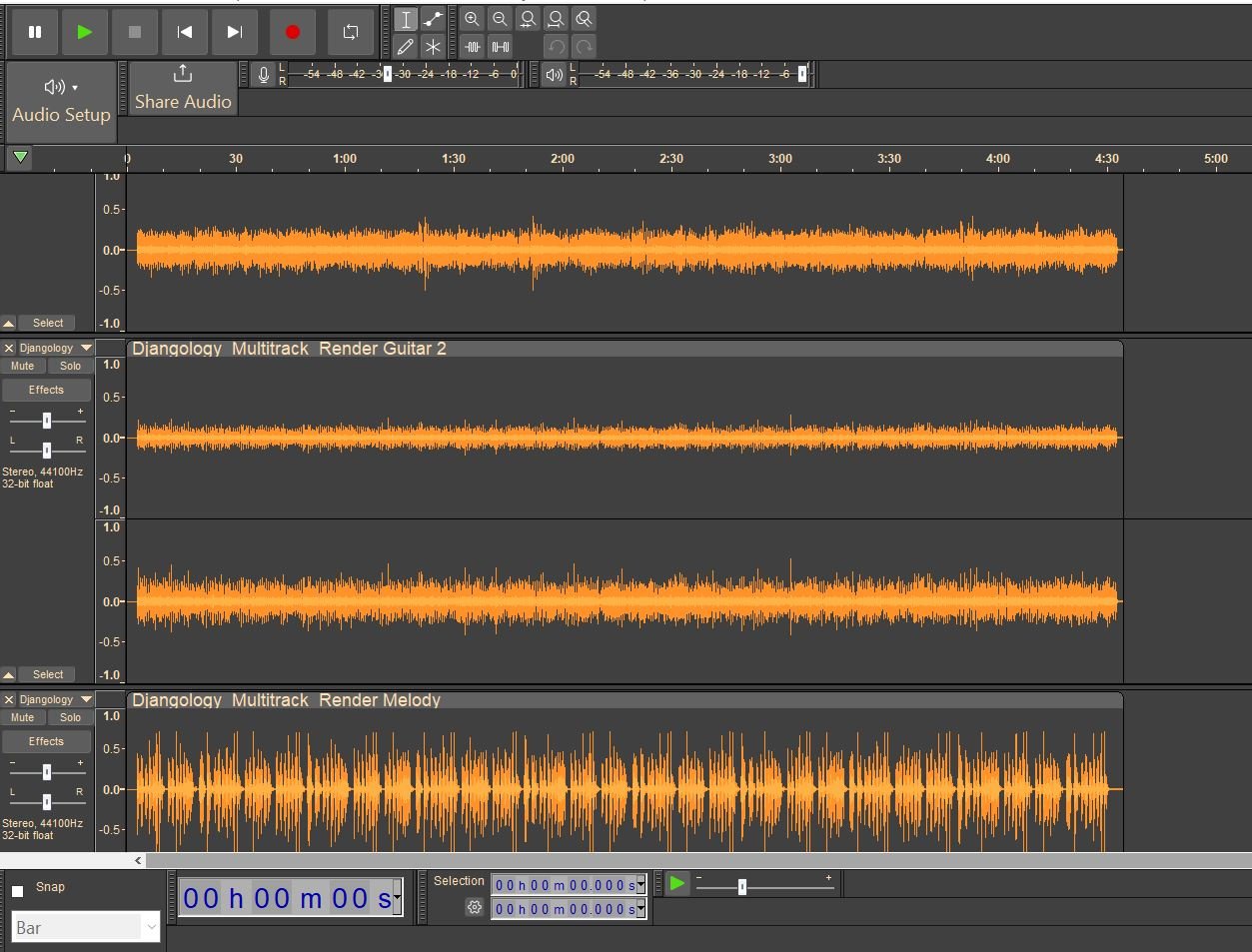Enable the Snap checkbox

(18, 890)
